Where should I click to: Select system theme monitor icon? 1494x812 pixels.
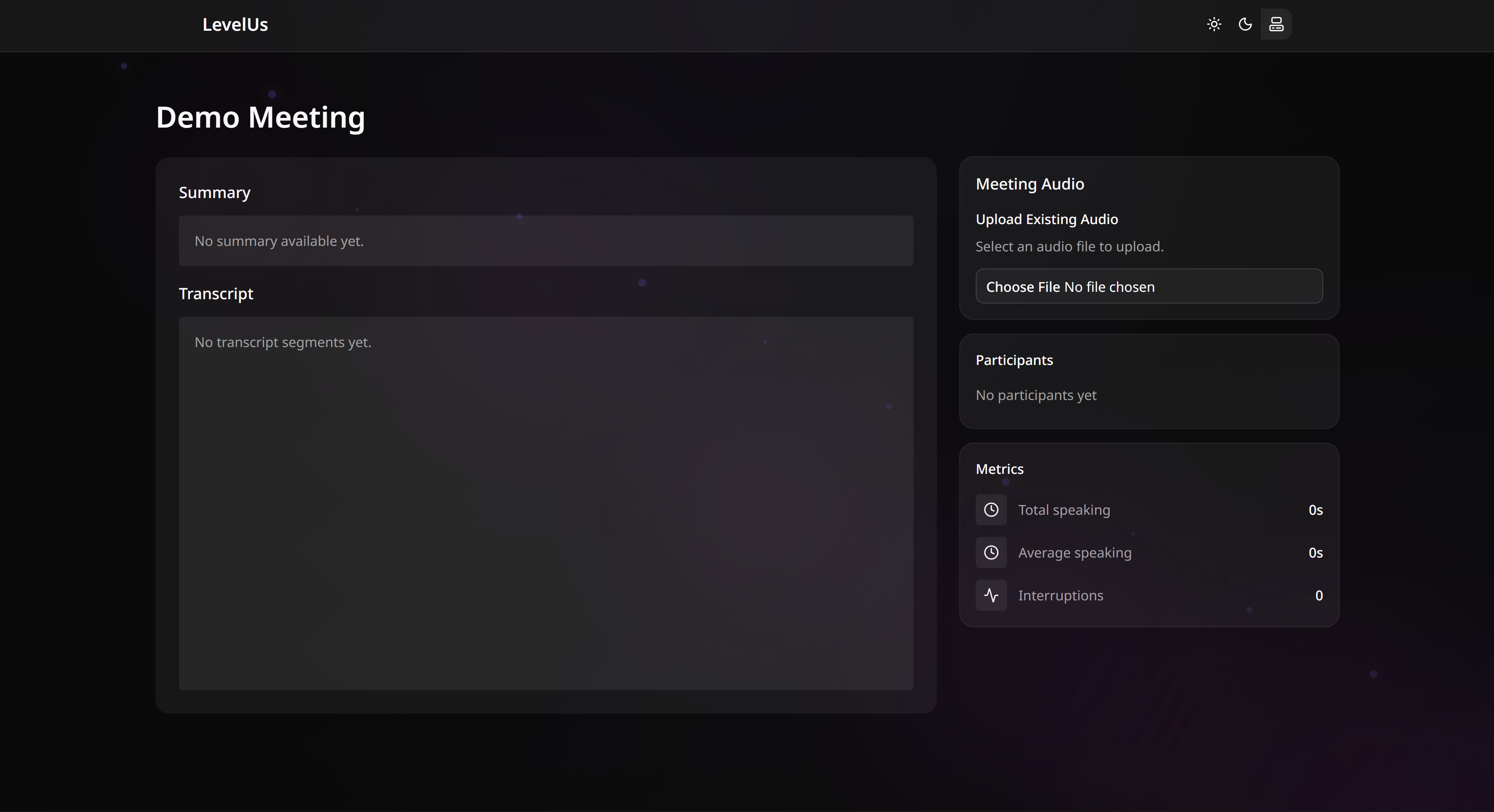[x=1276, y=25]
